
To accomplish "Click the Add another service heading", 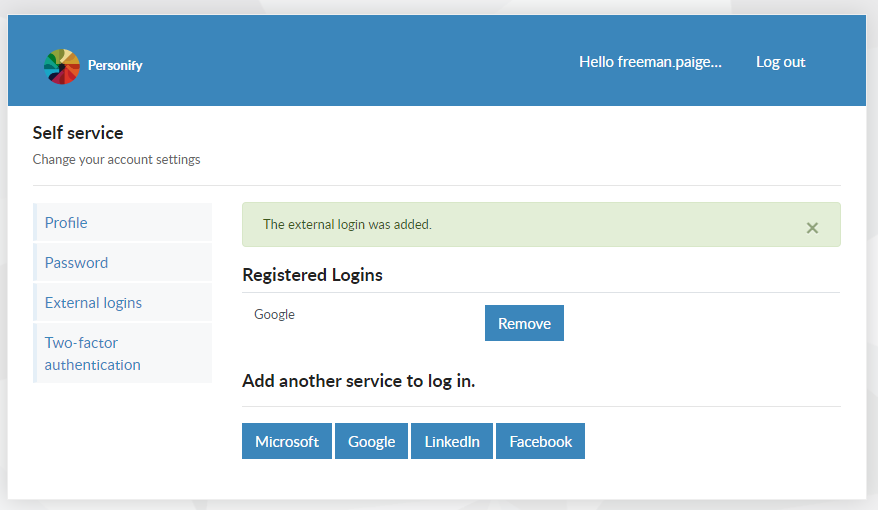I will pos(358,381).
